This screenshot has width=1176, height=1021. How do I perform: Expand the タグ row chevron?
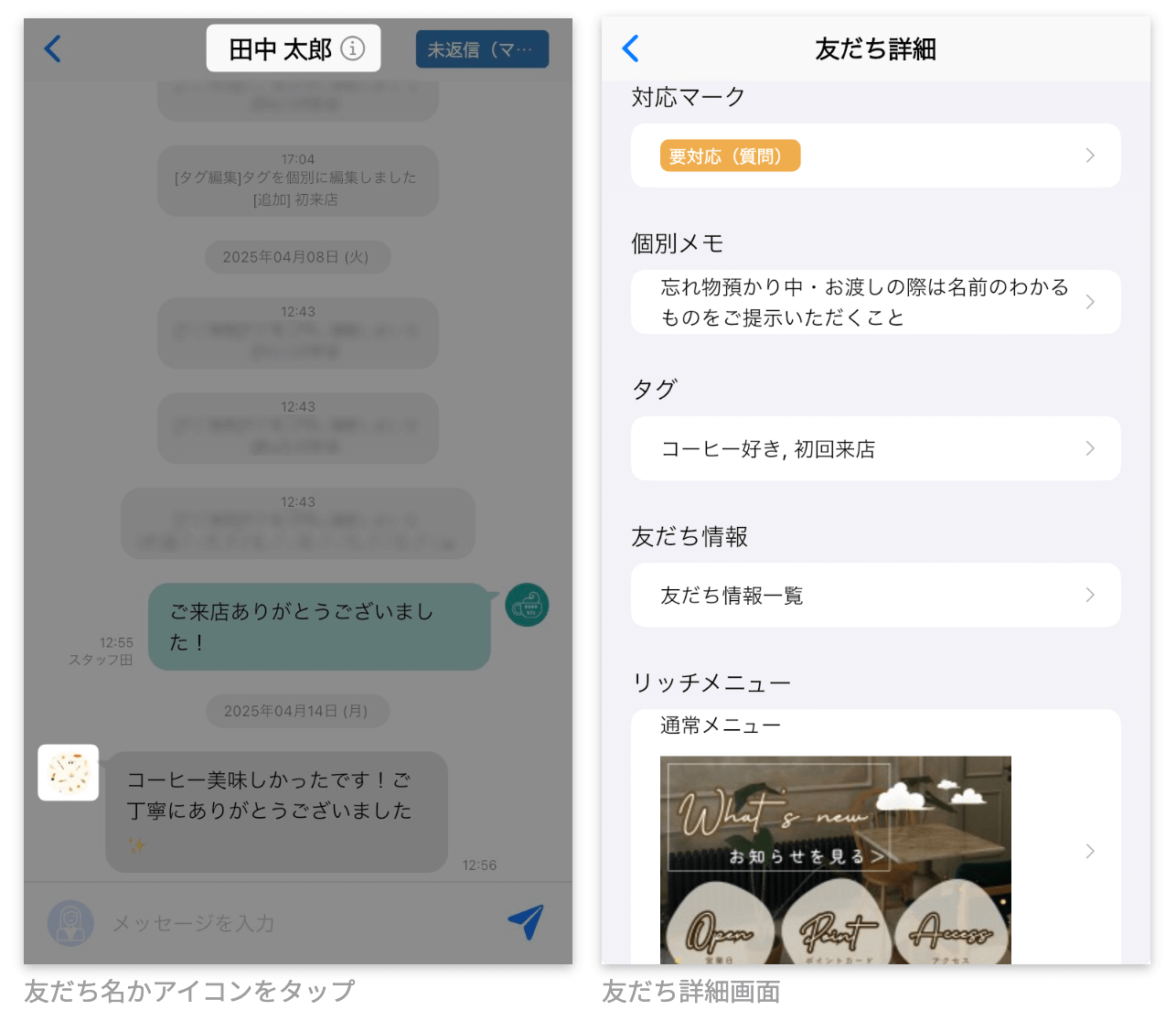pyautogui.click(x=1089, y=448)
